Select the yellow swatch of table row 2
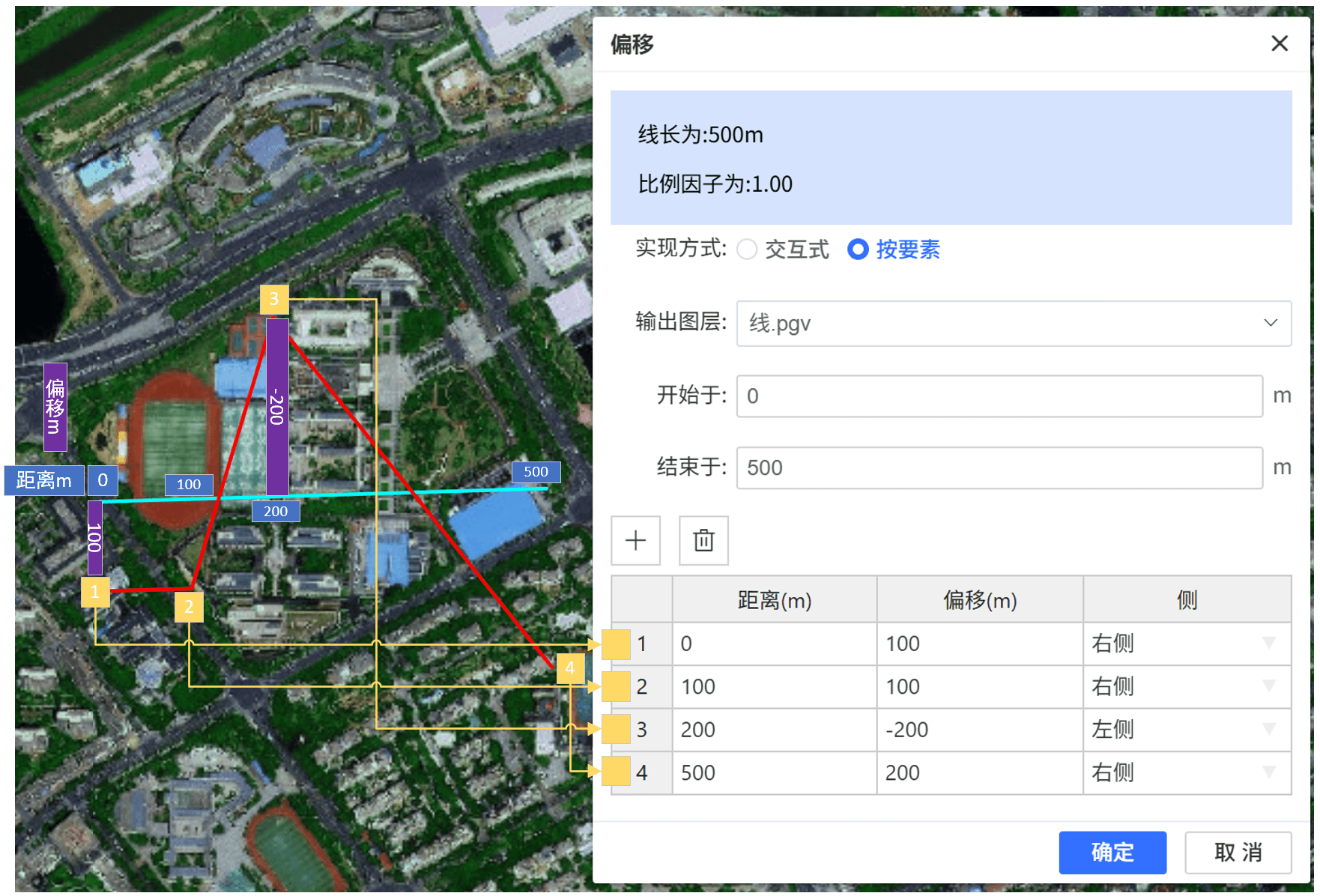 pyautogui.click(x=616, y=686)
